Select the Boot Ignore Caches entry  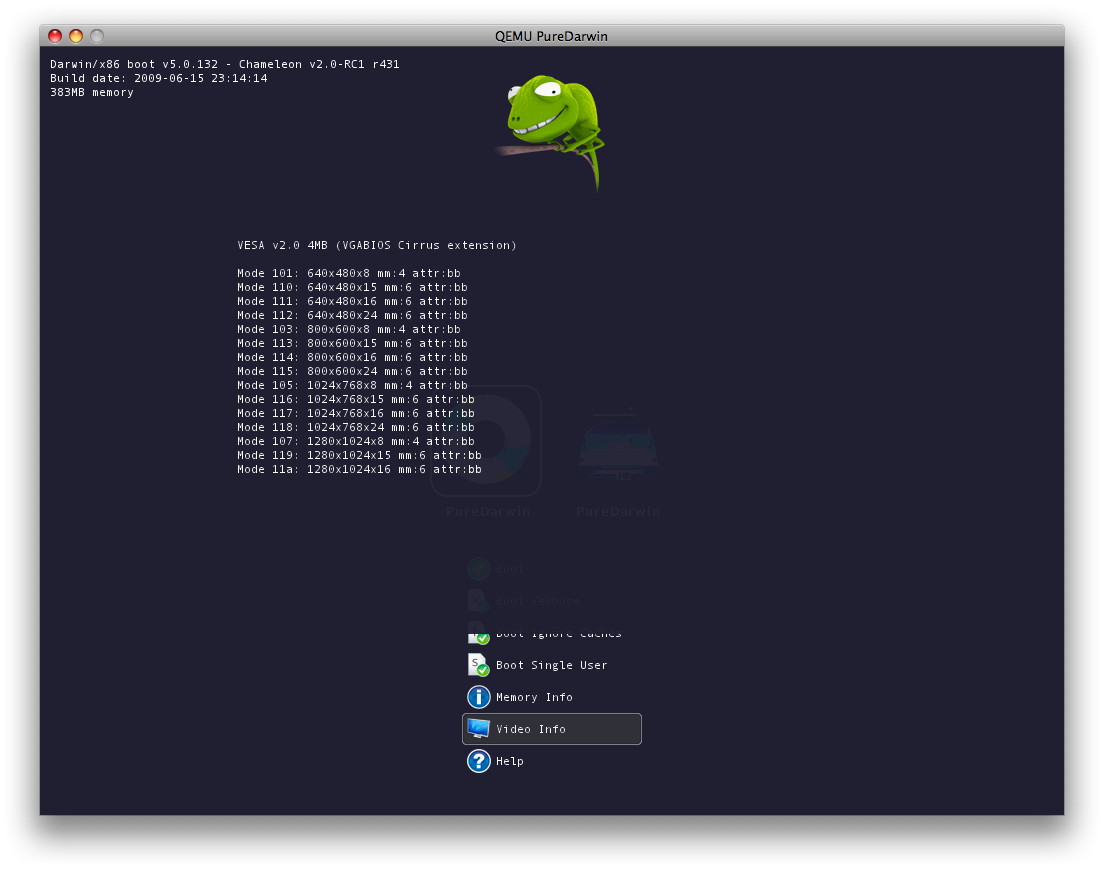551,633
